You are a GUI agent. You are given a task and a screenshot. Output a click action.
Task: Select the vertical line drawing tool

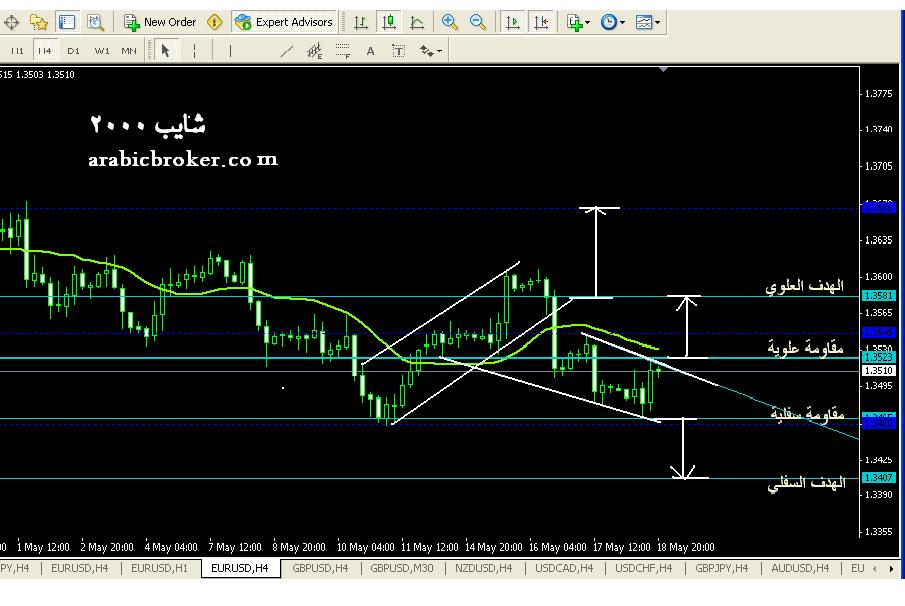230,51
